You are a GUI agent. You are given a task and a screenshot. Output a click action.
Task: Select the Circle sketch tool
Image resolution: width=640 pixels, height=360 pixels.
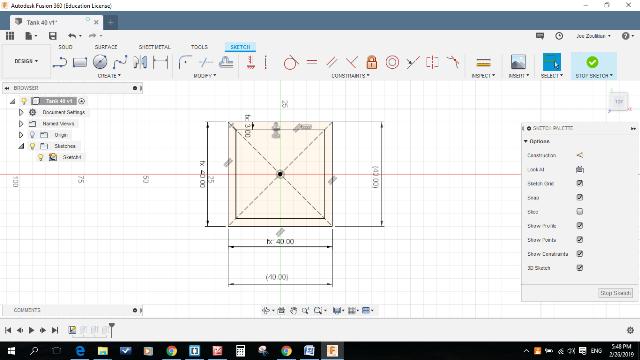[100, 62]
